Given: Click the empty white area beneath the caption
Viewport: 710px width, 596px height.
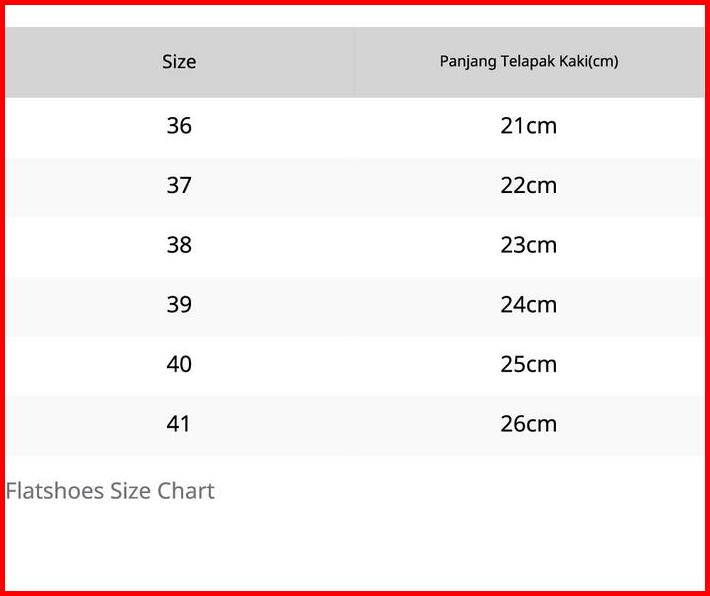Looking at the screenshot, I should click(355, 548).
